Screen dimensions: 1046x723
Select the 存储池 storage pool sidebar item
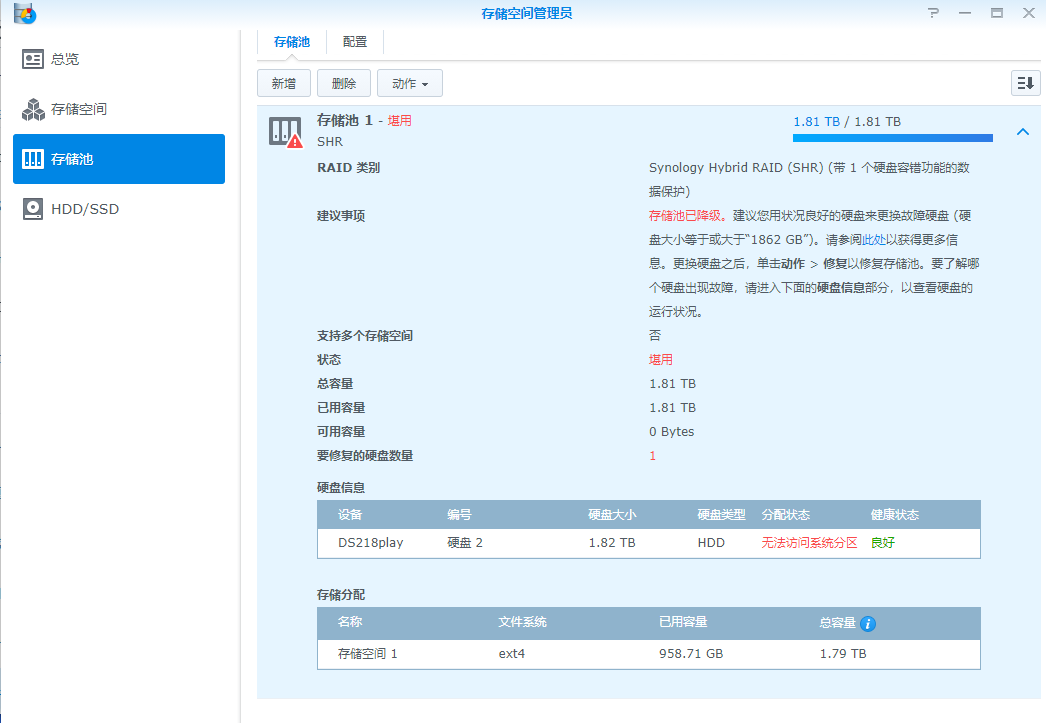119,159
